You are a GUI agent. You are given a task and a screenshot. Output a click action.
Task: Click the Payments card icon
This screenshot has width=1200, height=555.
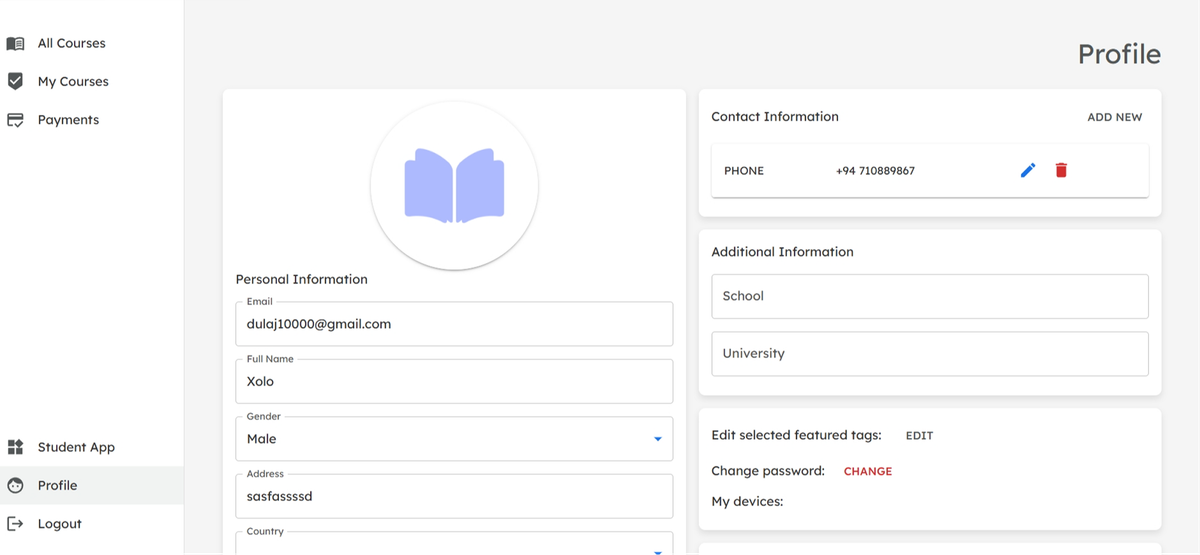point(15,120)
